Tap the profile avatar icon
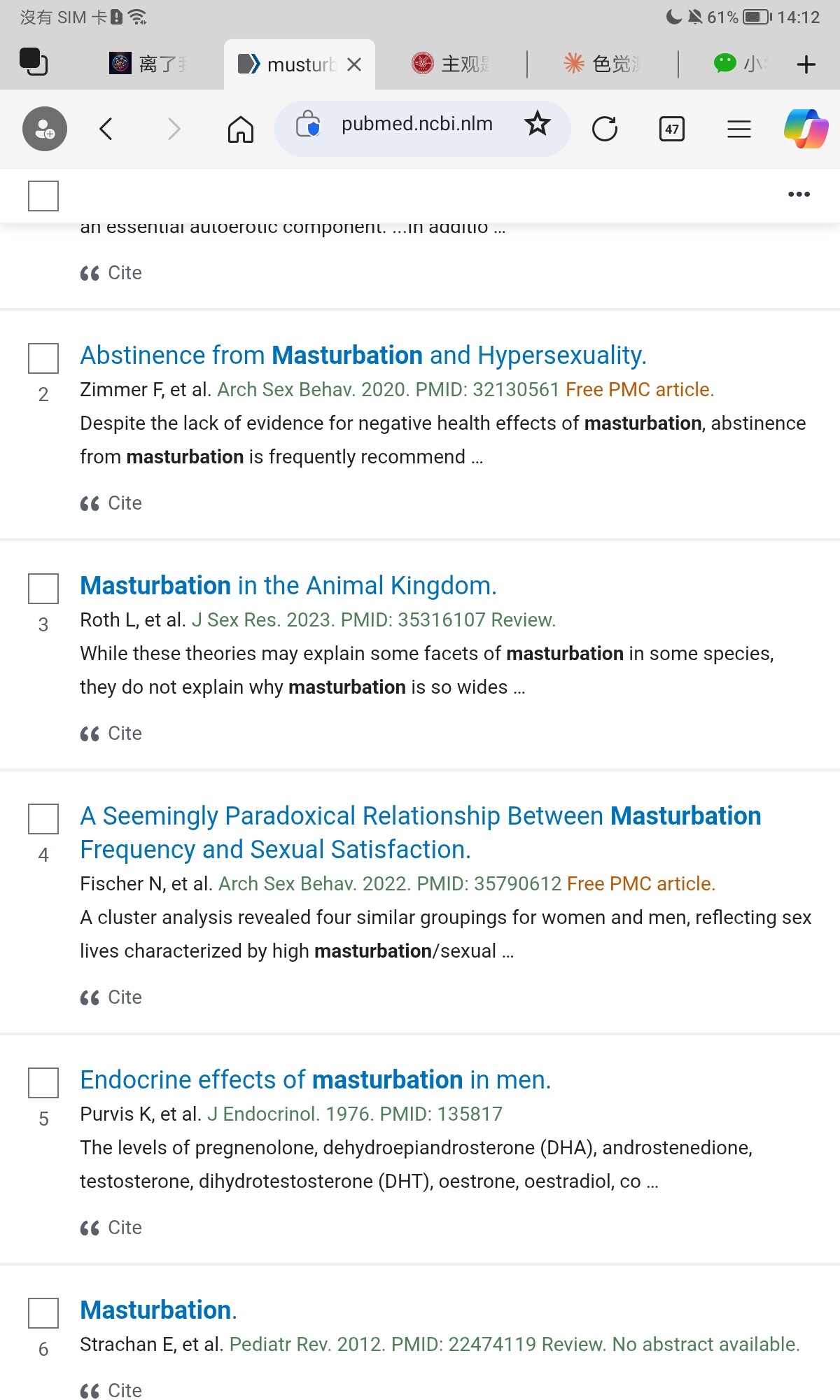This screenshot has width=840, height=1400. pyautogui.click(x=45, y=129)
